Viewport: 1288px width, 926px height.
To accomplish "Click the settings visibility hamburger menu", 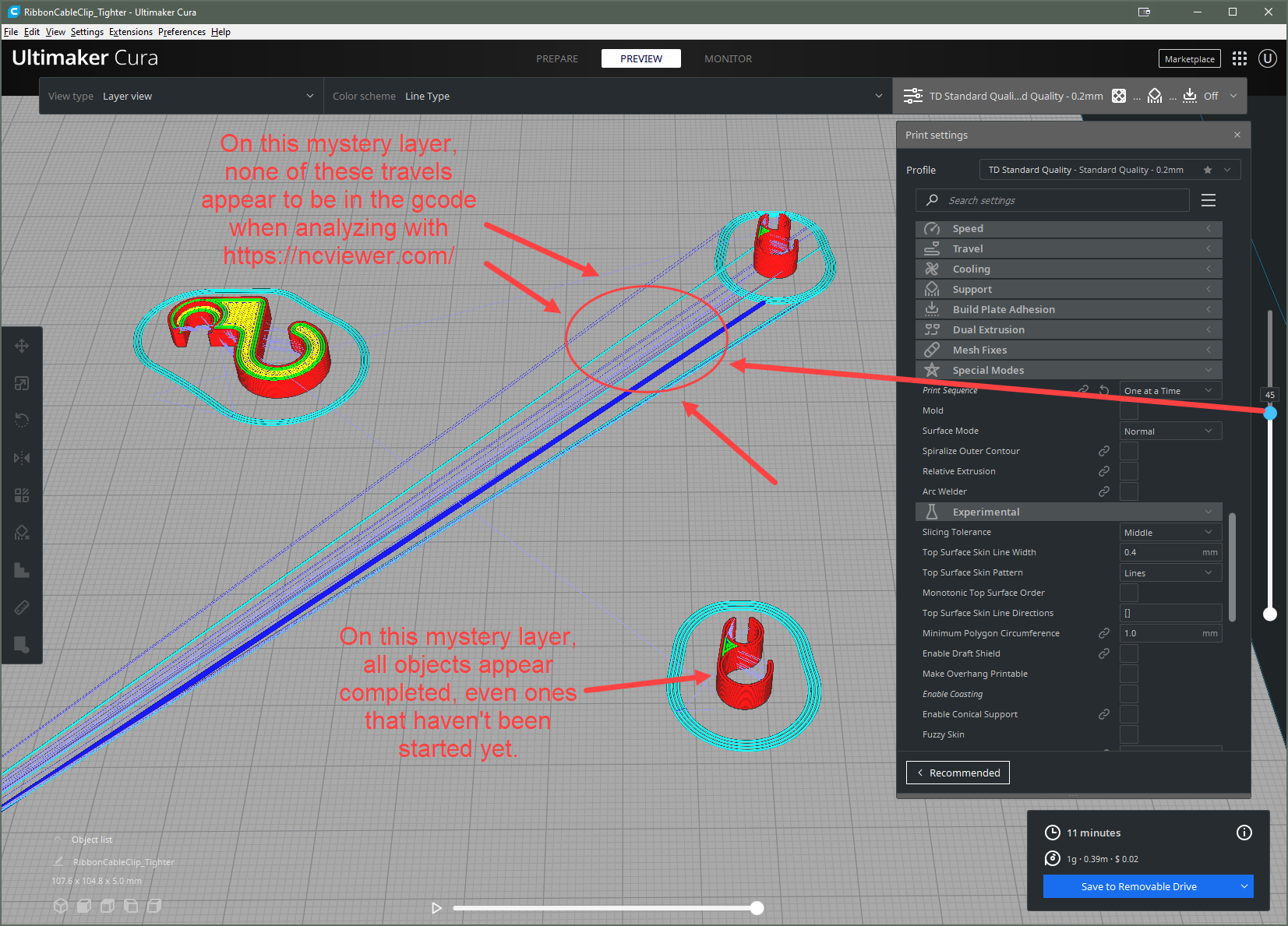I will coord(1209,200).
